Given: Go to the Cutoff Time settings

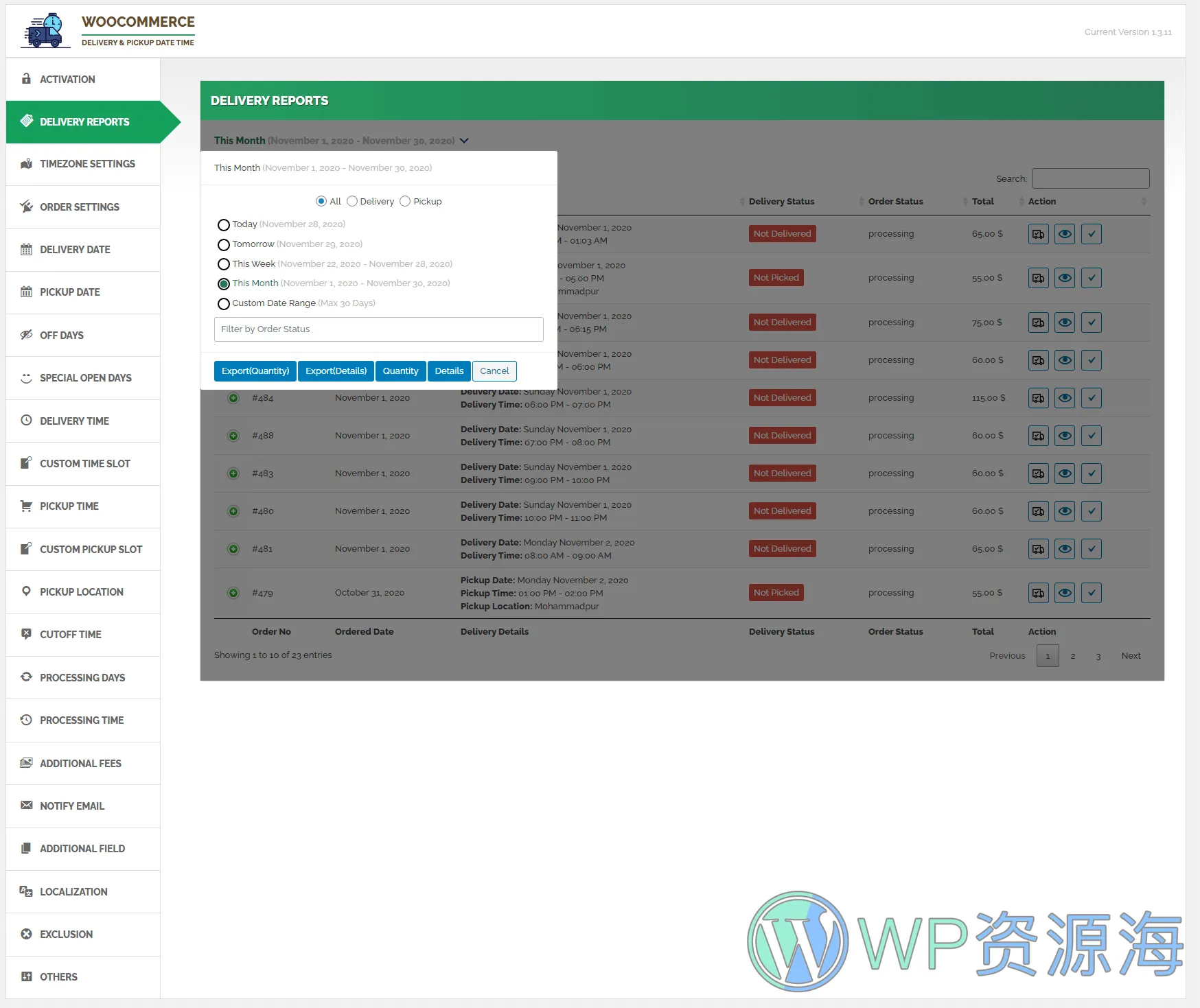Looking at the screenshot, I should [70, 635].
